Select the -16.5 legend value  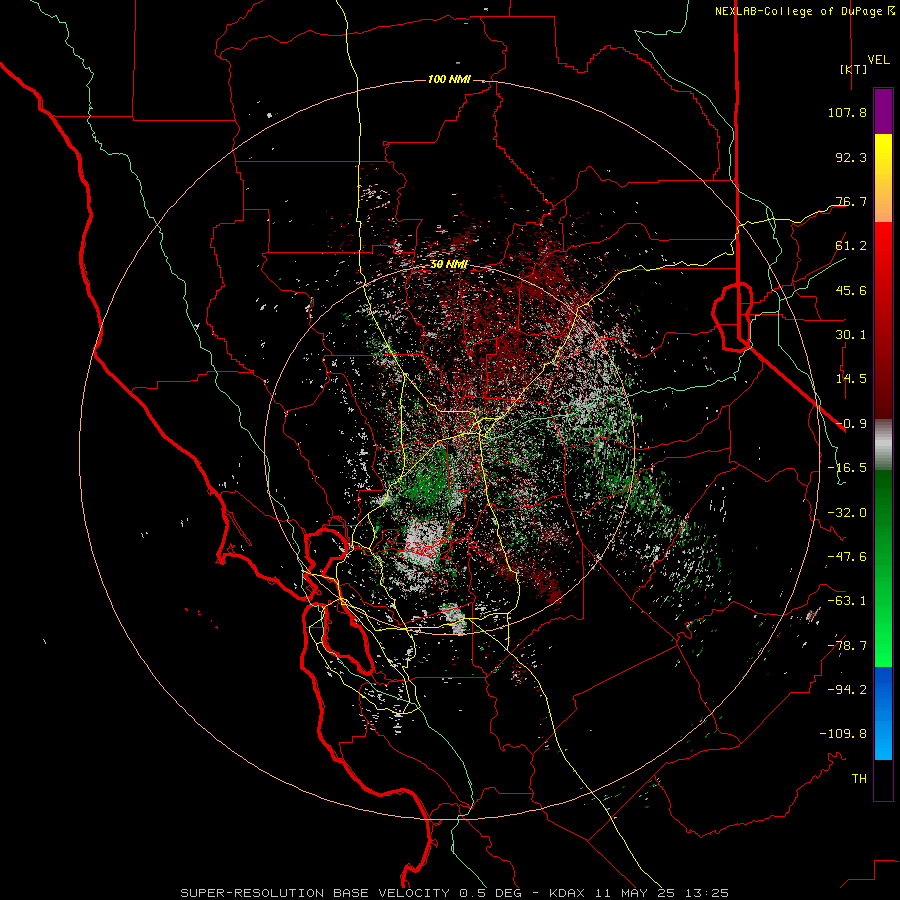point(847,468)
